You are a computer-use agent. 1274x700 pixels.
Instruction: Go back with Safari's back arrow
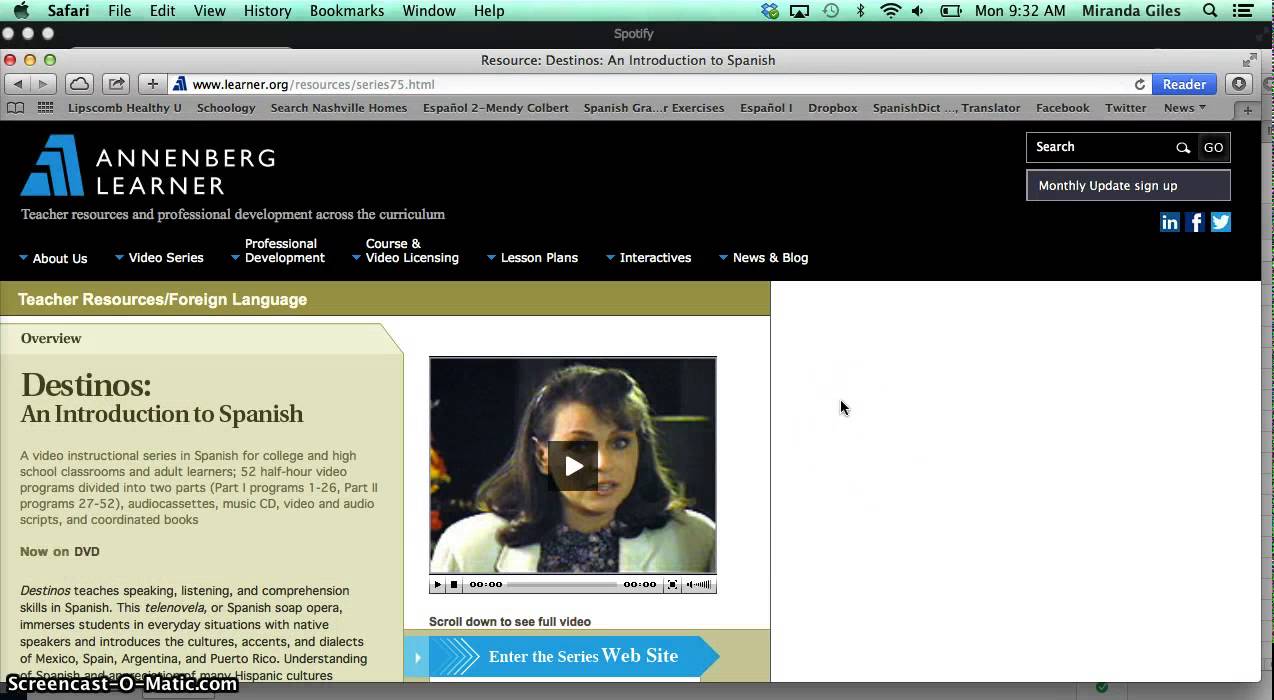pyautogui.click(x=18, y=84)
